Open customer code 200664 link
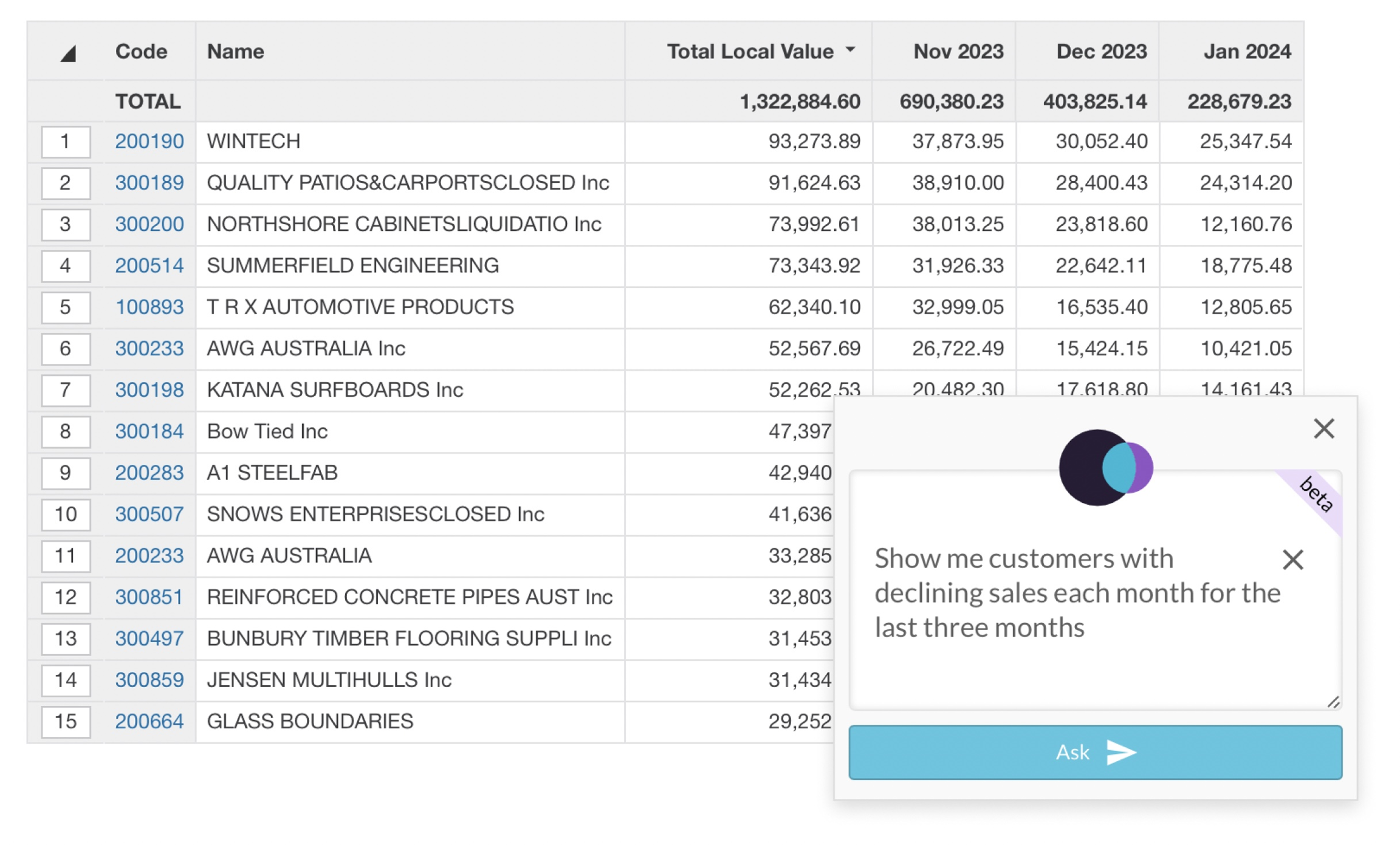 pos(149,721)
